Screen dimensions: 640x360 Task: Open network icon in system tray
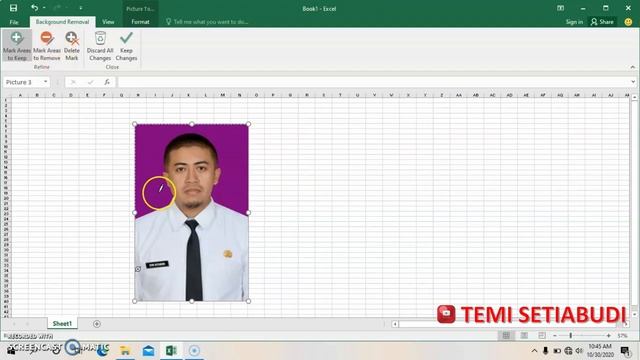568,351
